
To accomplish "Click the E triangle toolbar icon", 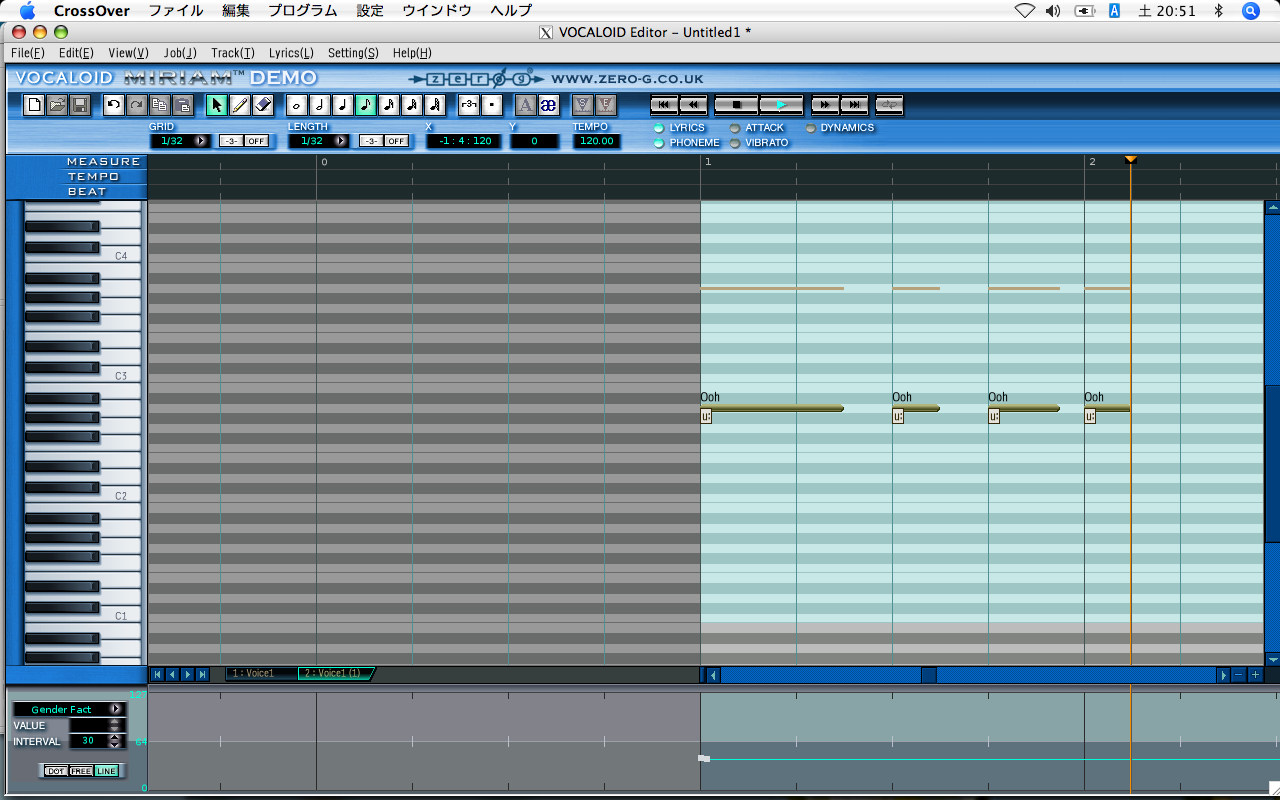I will (x=605, y=105).
